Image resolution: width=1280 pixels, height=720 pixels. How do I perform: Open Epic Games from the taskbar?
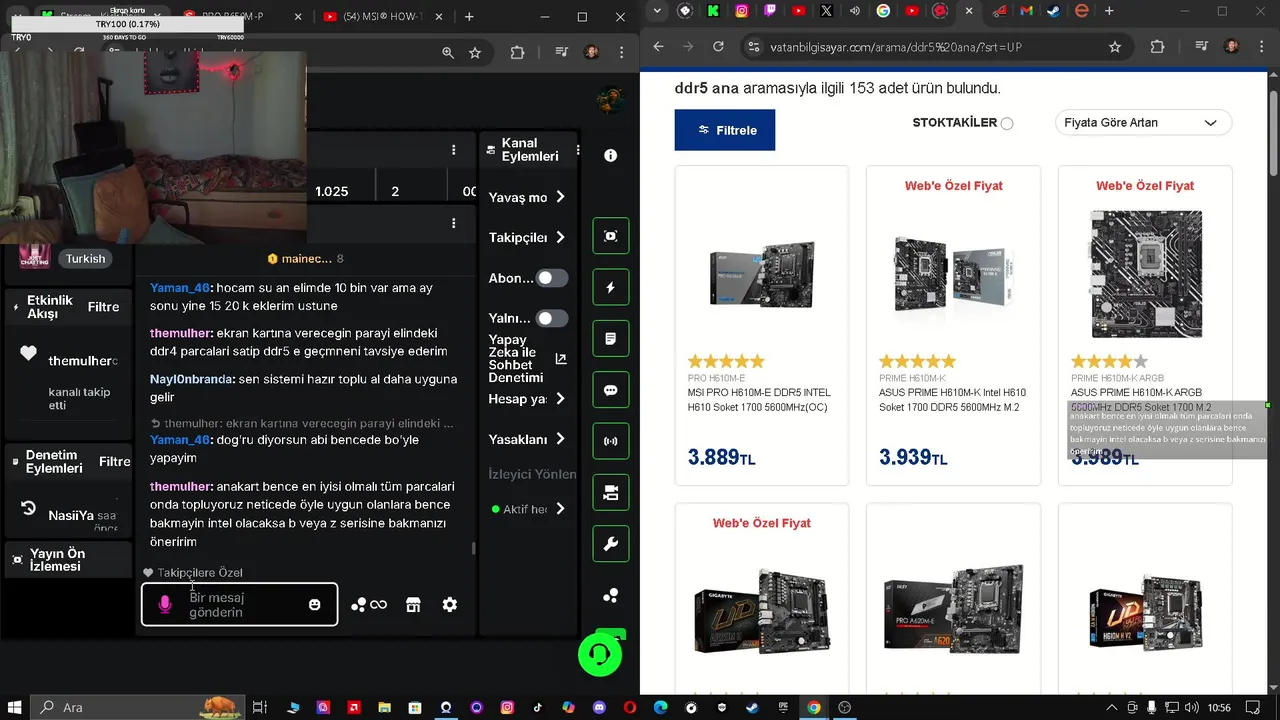[x=784, y=707]
